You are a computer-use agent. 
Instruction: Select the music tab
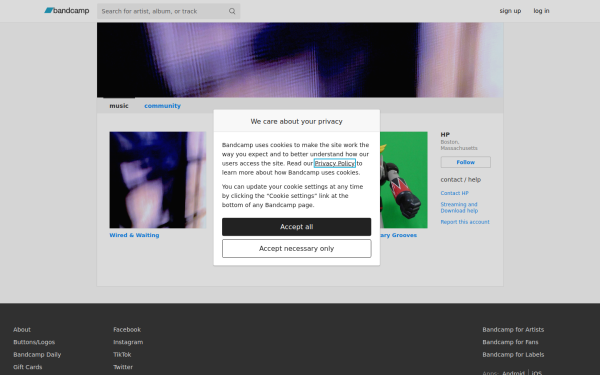[119, 106]
